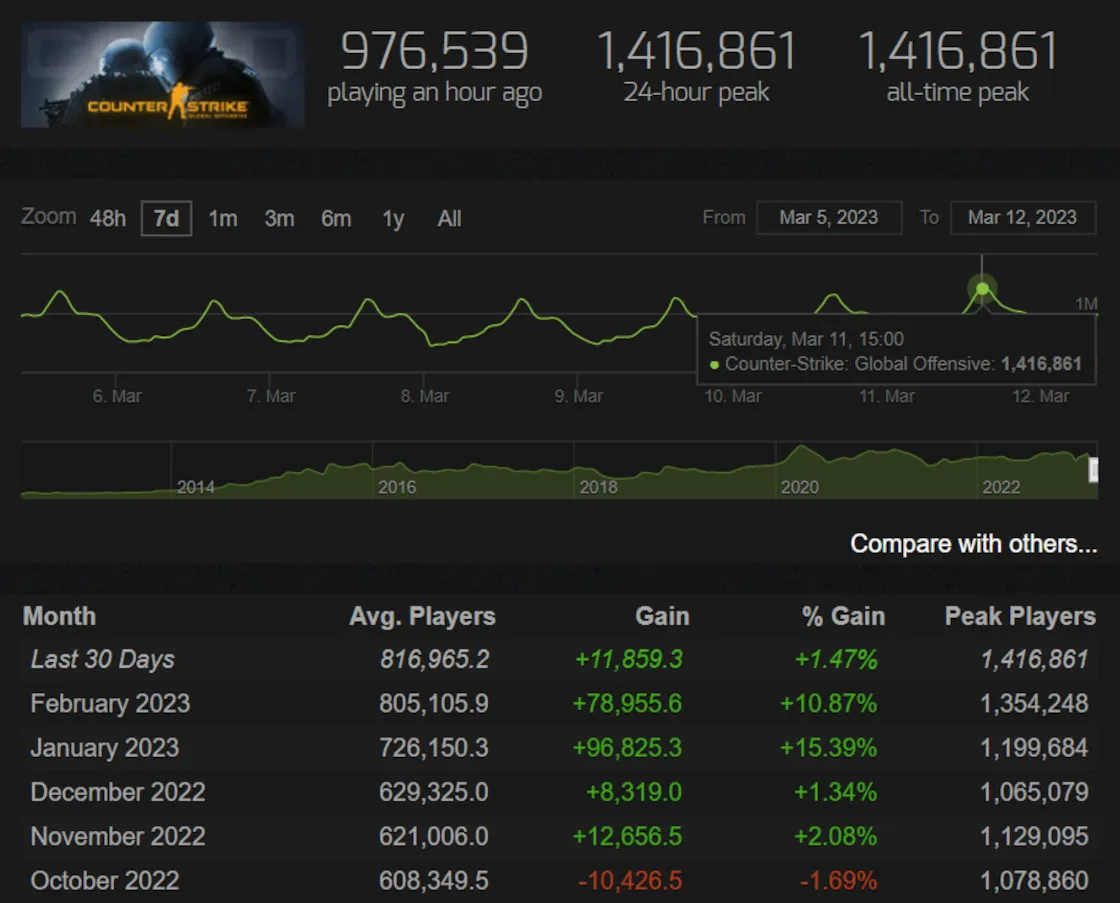Click the highlighted peak point on chart

tap(982, 289)
